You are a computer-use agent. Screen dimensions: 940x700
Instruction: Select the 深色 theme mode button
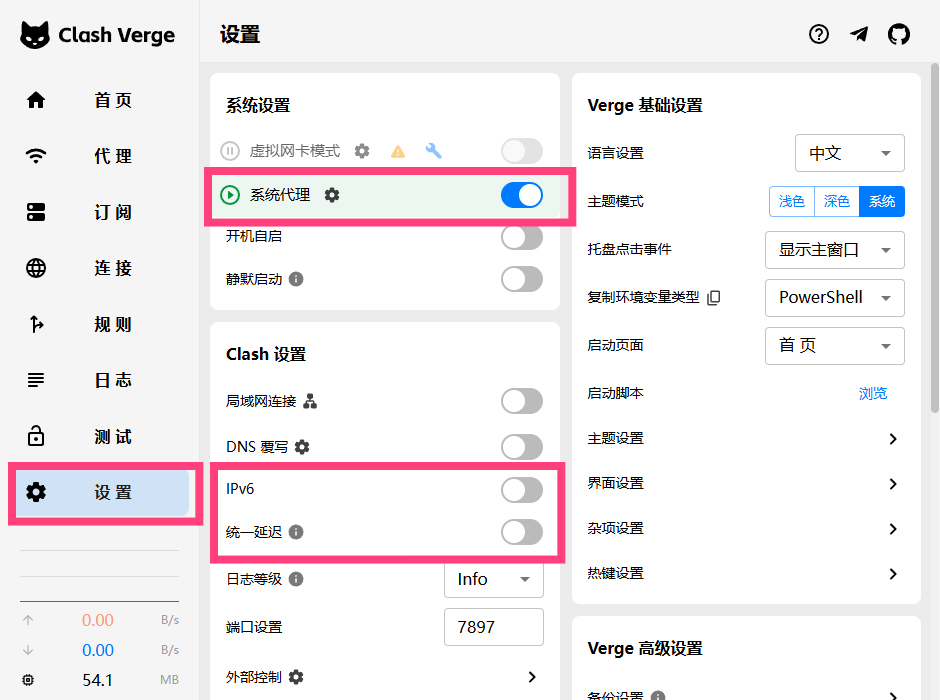tap(836, 201)
